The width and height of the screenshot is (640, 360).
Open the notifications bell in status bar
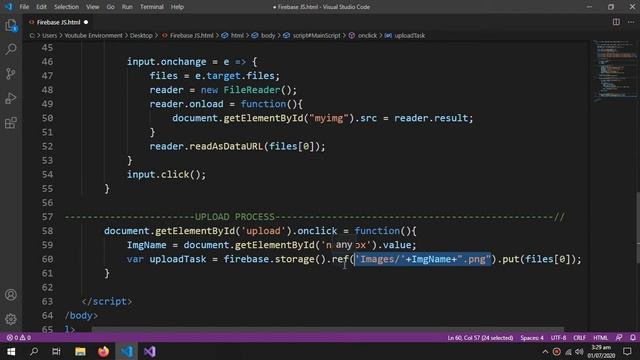(x=633, y=338)
